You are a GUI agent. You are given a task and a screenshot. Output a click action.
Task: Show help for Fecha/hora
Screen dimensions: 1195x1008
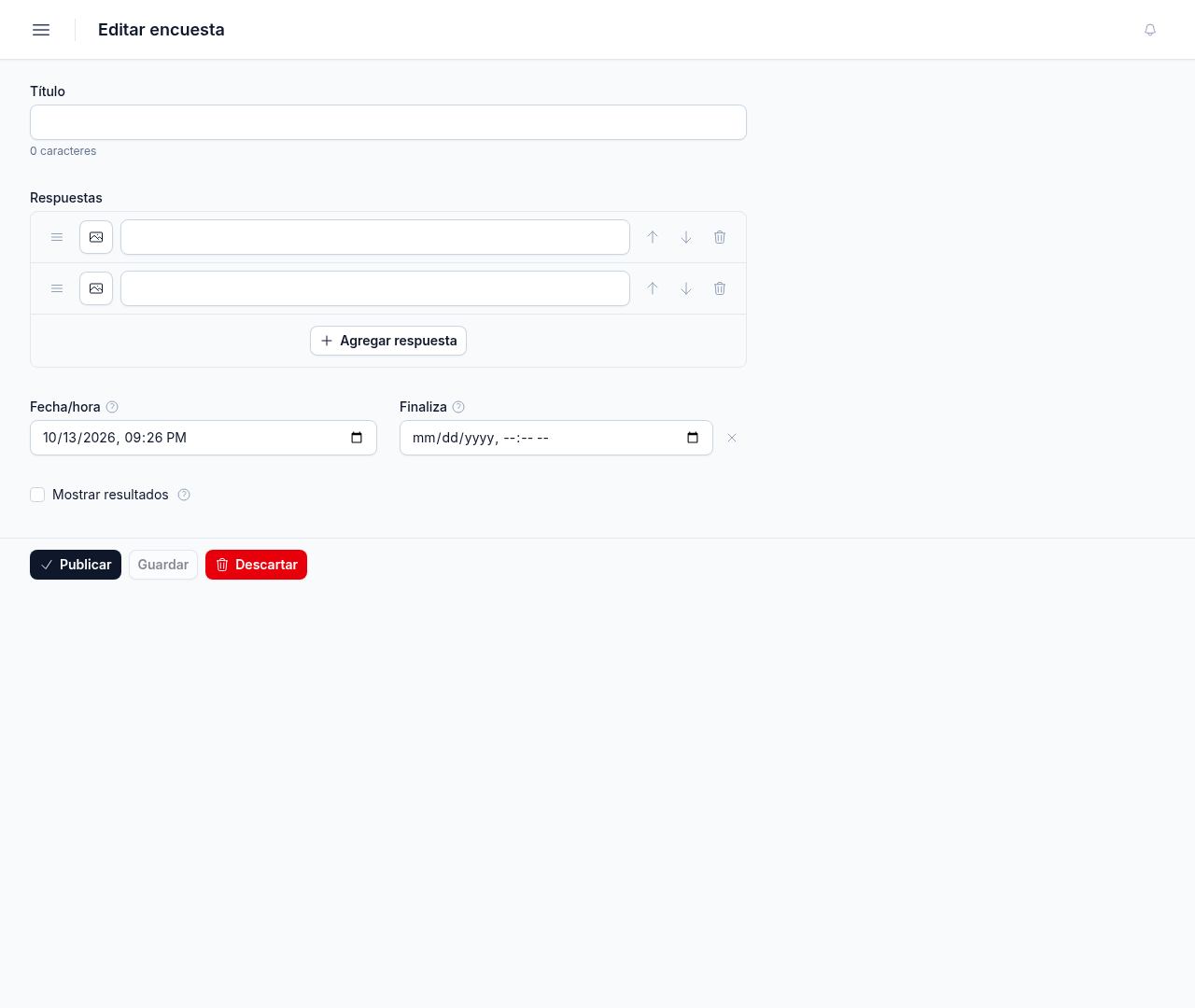[112, 407]
